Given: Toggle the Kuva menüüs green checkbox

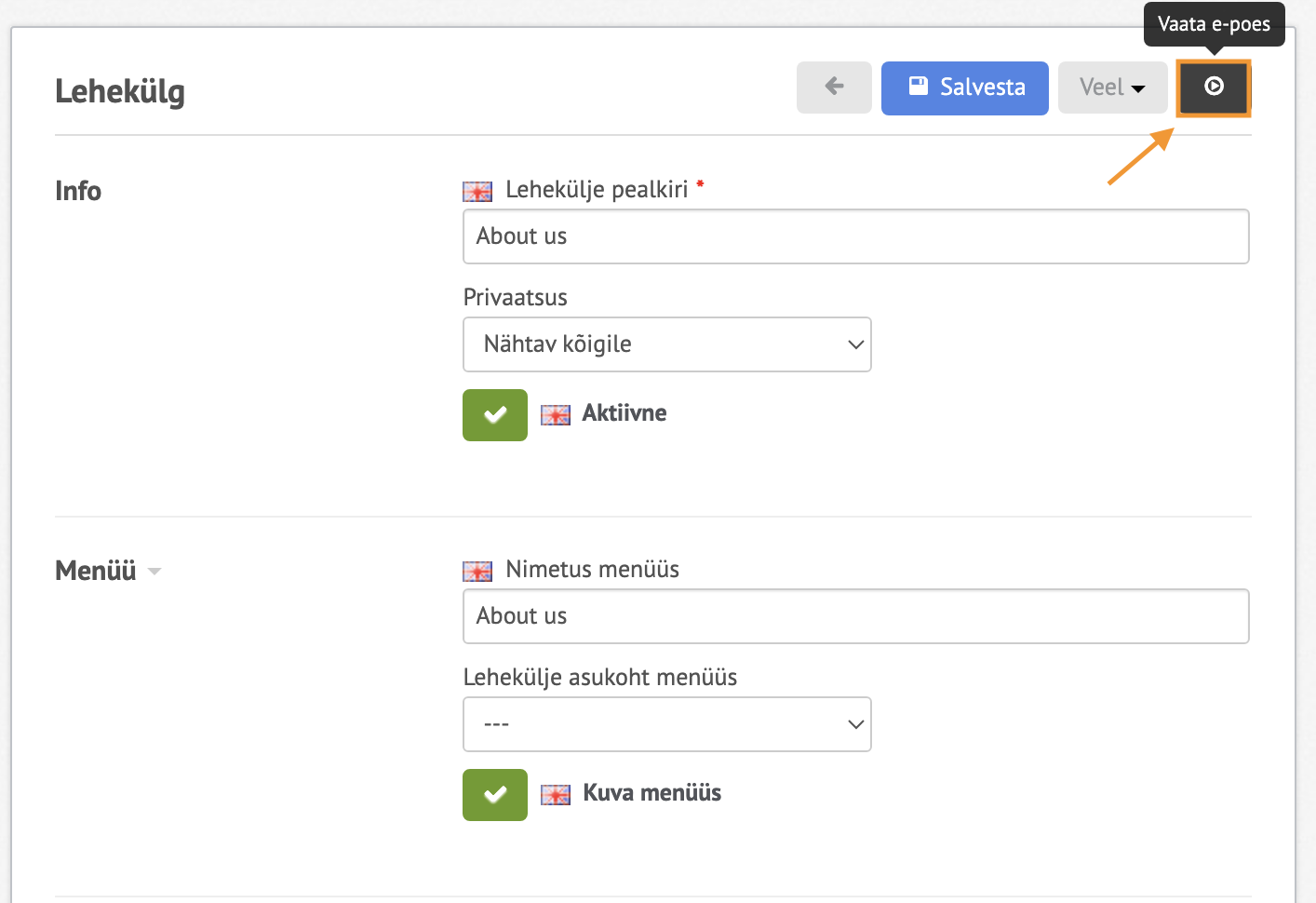Looking at the screenshot, I should 495,795.
